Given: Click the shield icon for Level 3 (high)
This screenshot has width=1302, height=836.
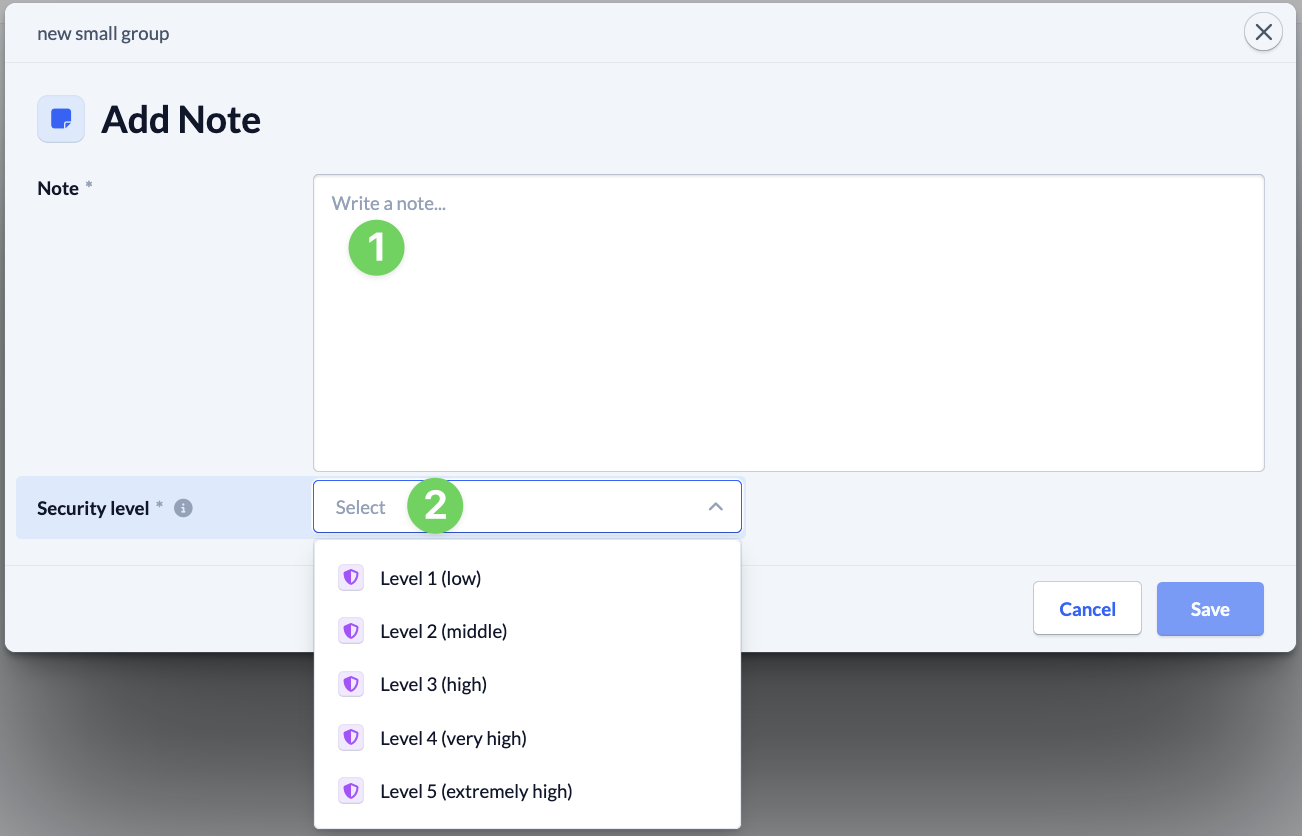Looking at the screenshot, I should [x=350, y=685].
